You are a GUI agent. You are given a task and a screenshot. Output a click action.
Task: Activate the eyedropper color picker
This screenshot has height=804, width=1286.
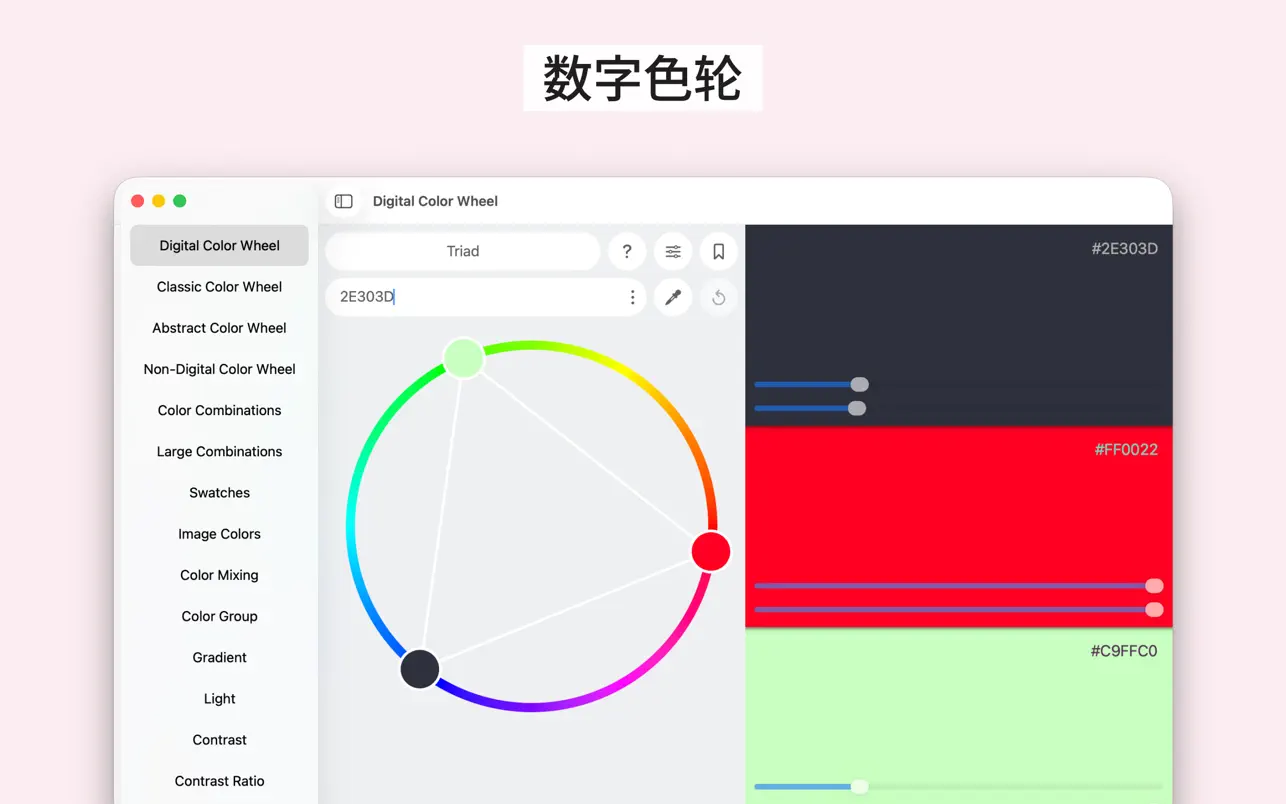[x=672, y=297]
